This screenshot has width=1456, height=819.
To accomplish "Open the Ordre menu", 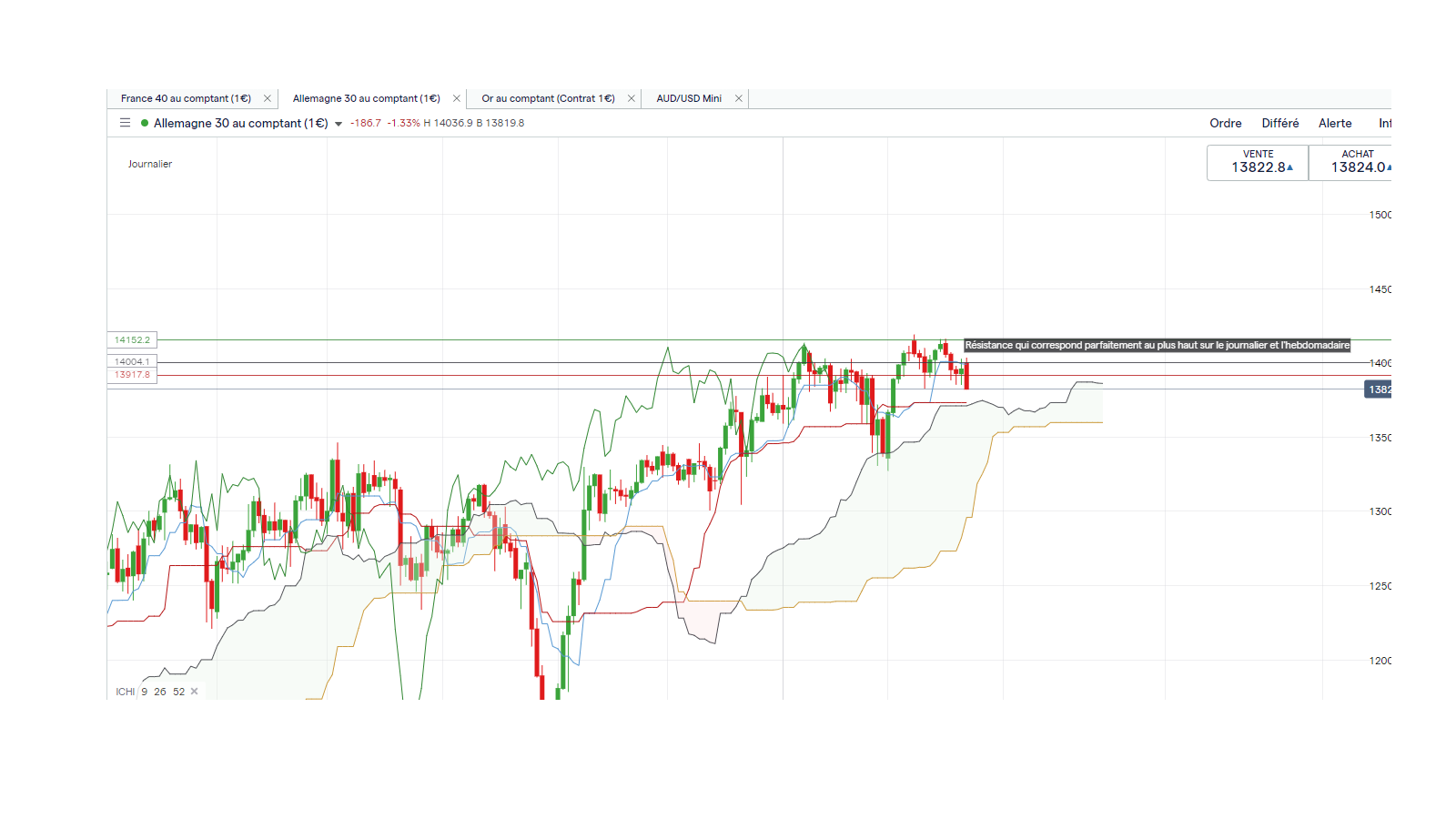I will (x=1226, y=123).
